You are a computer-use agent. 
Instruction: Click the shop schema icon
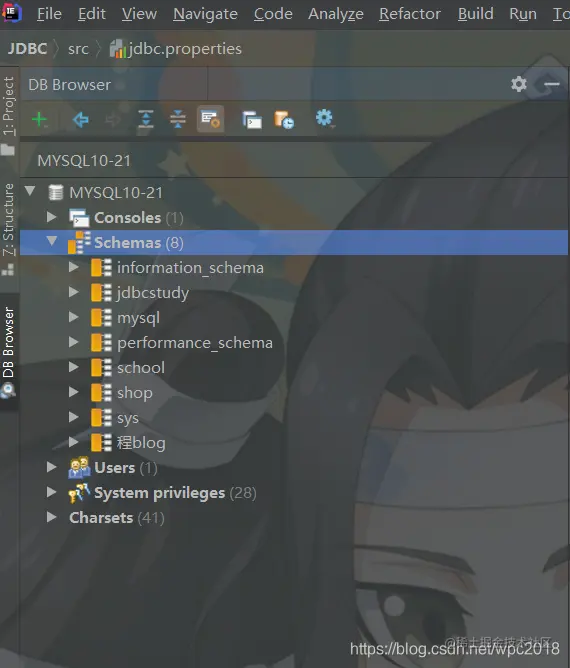click(x=101, y=392)
